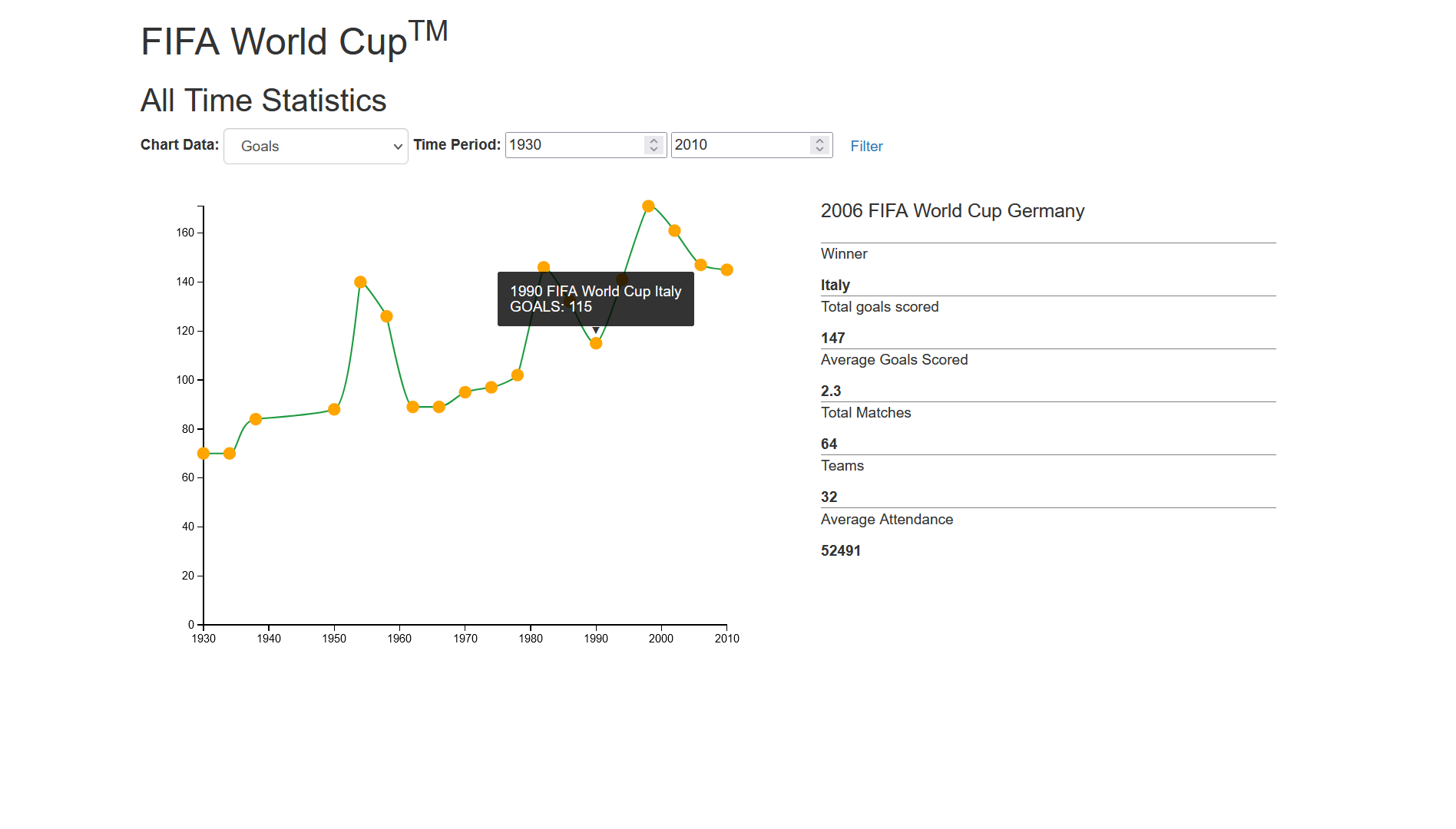Select the 1930 data point on chart

click(204, 454)
